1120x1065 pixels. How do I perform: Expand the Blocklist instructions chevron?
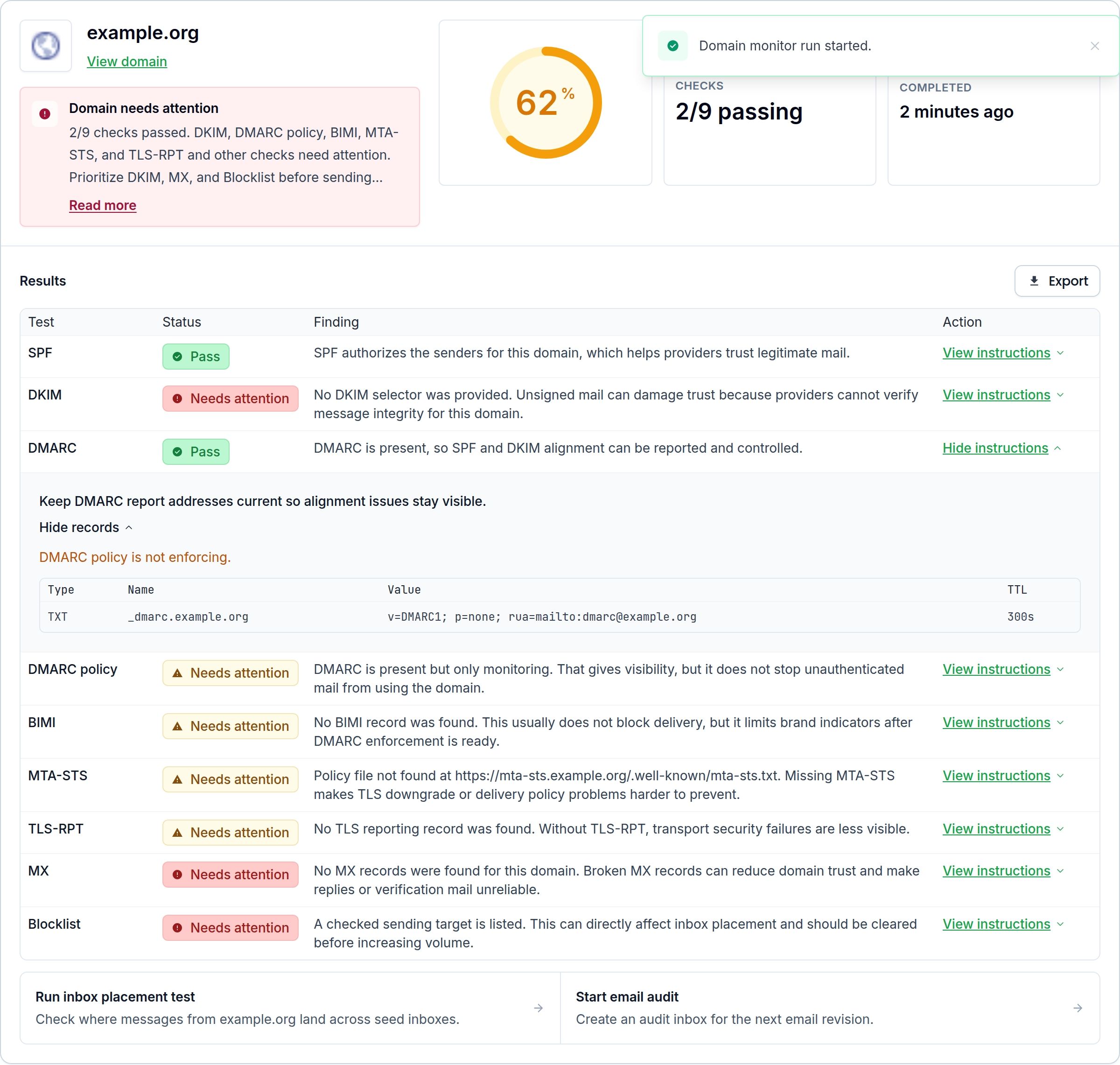pyautogui.click(x=1060, y=924)
